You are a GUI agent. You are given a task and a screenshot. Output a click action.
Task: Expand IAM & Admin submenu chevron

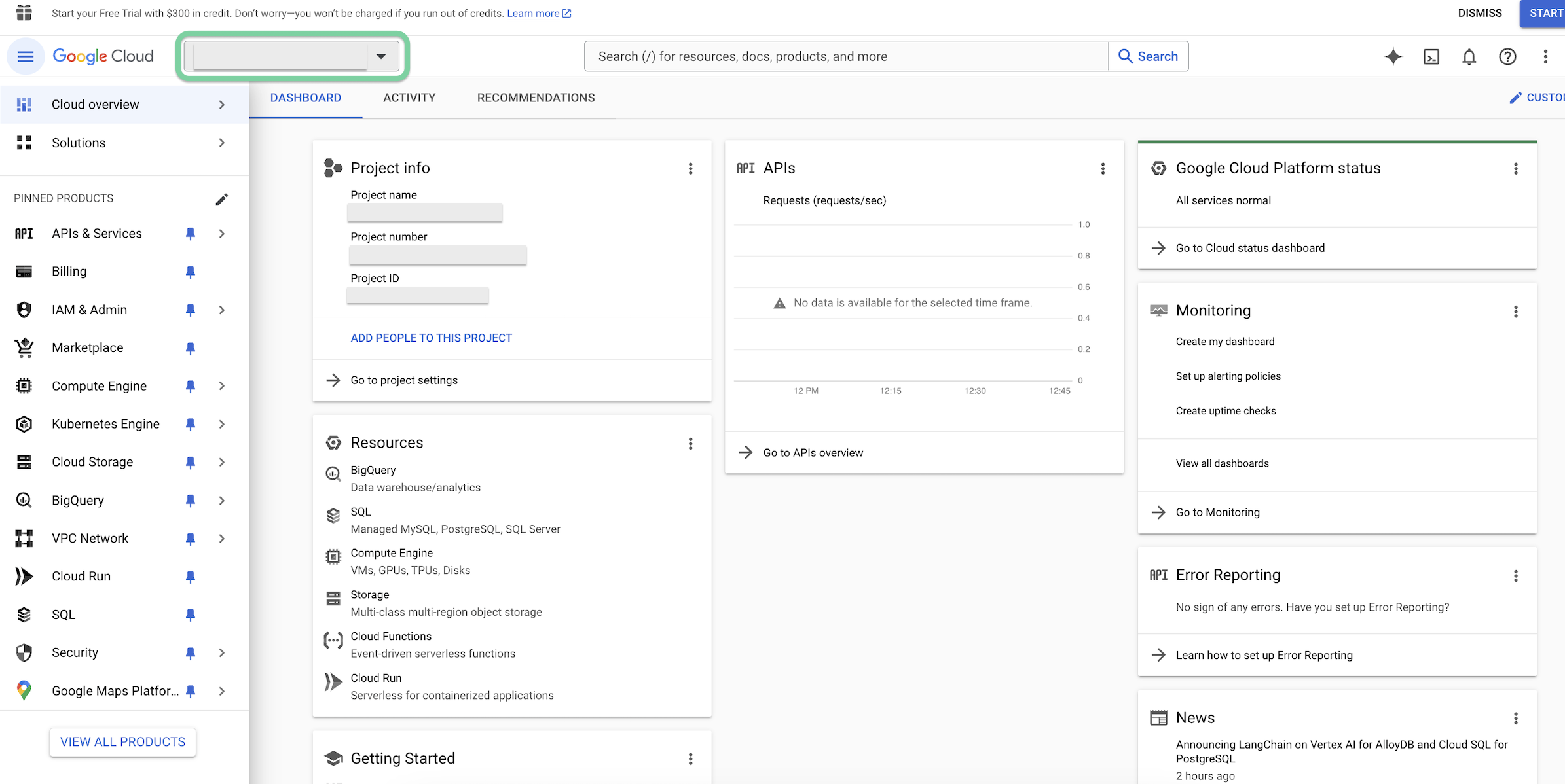[x=222, y=310]
